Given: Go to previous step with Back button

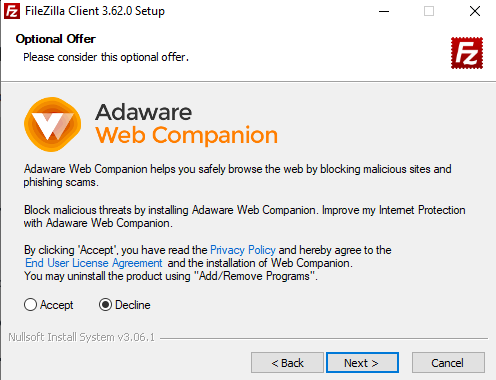Looking at the screenshot, I should coord(287,363).
